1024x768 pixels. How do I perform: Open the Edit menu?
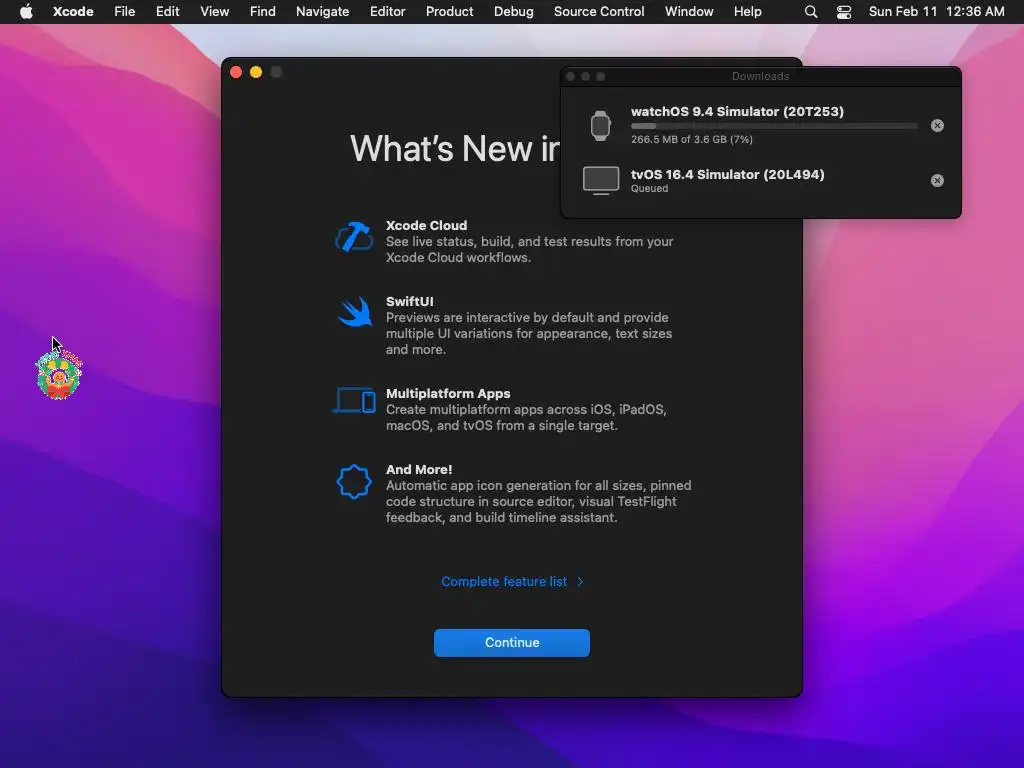(167, 12)
